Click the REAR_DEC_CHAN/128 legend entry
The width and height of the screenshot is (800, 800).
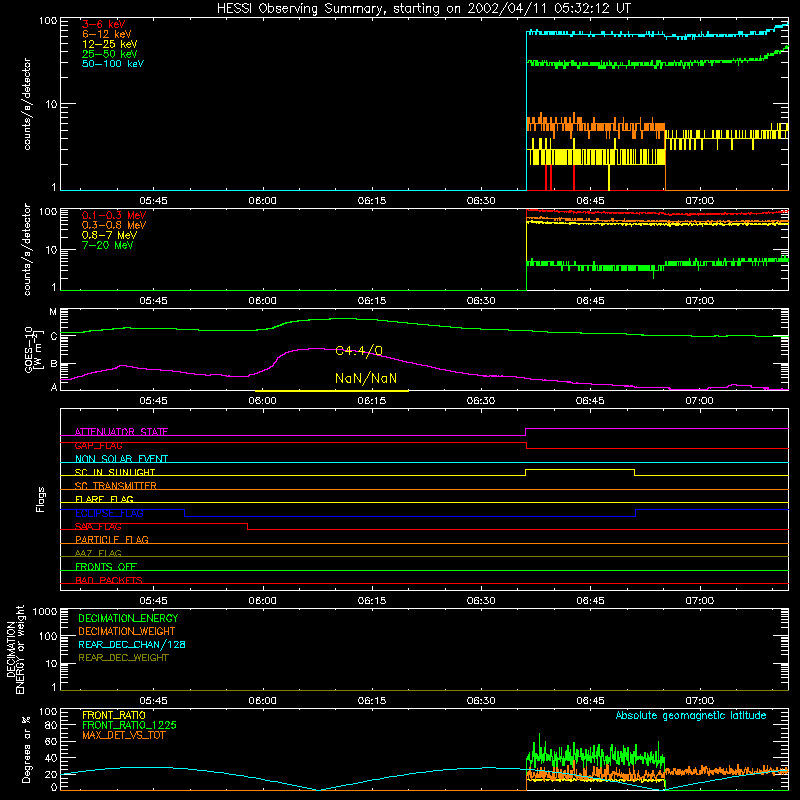tap(132, 644)
